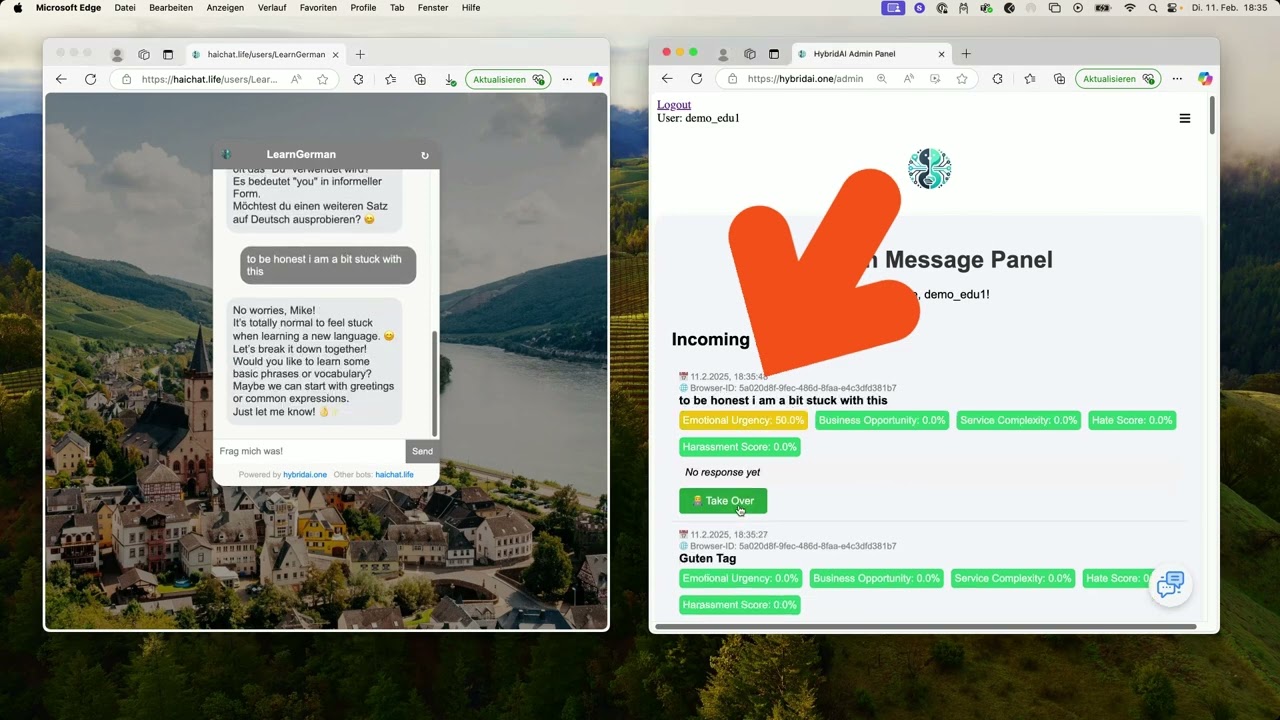Open Extensions in haichat.life window

(359, 79)
